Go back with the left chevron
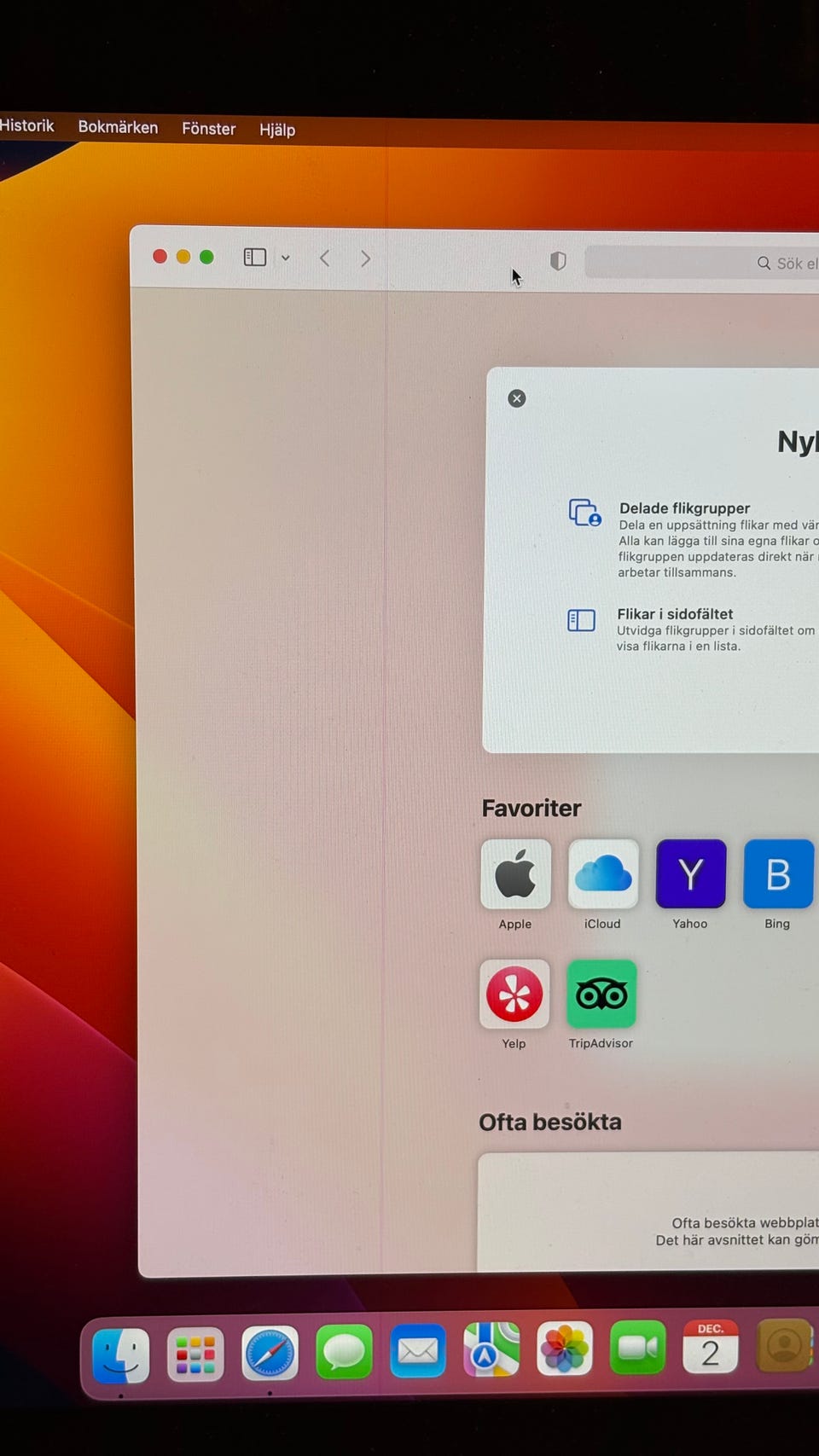 click(325, 258)
